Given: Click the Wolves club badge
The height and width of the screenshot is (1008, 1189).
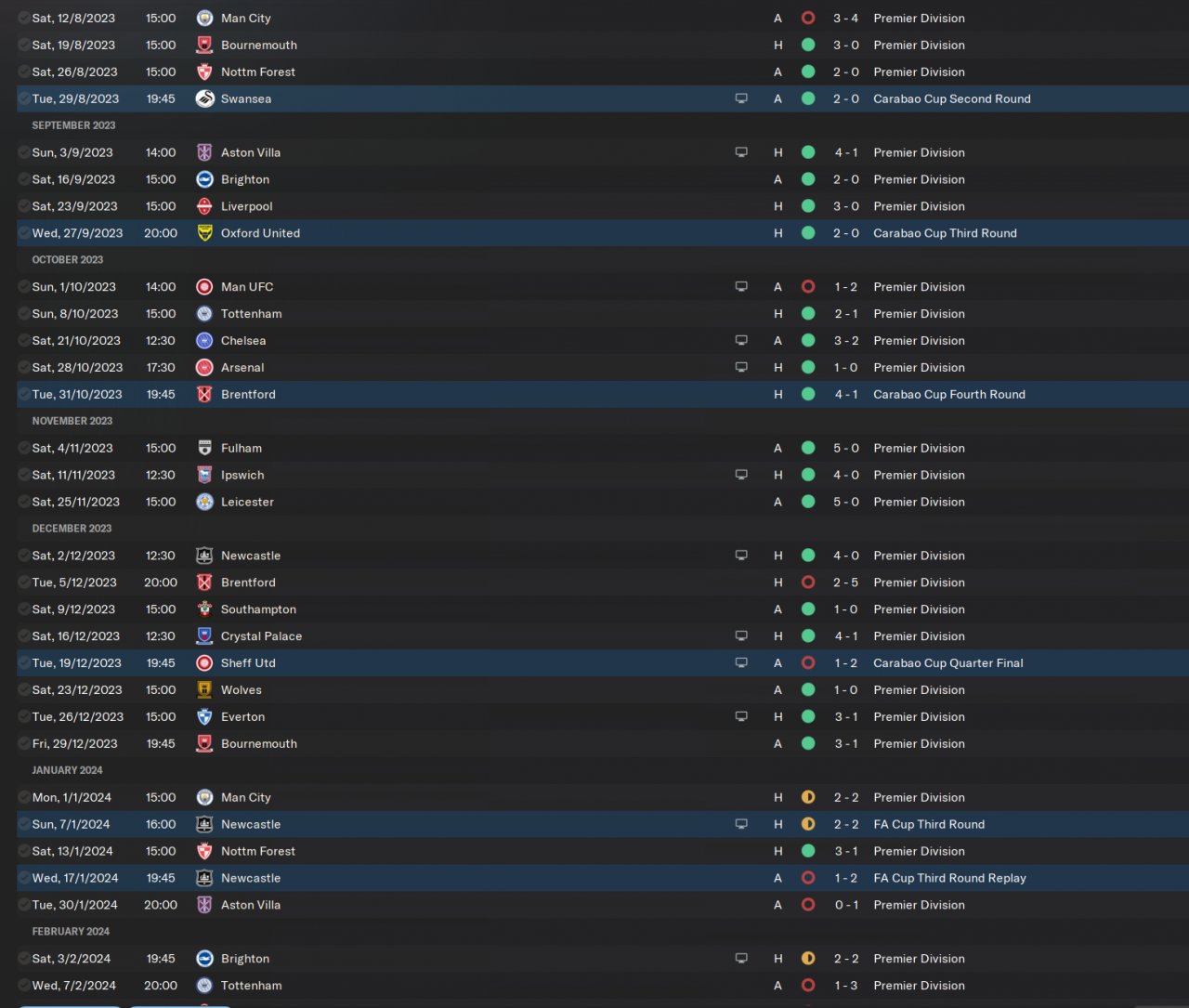Looking at the screenshot, I should [205, 690].
